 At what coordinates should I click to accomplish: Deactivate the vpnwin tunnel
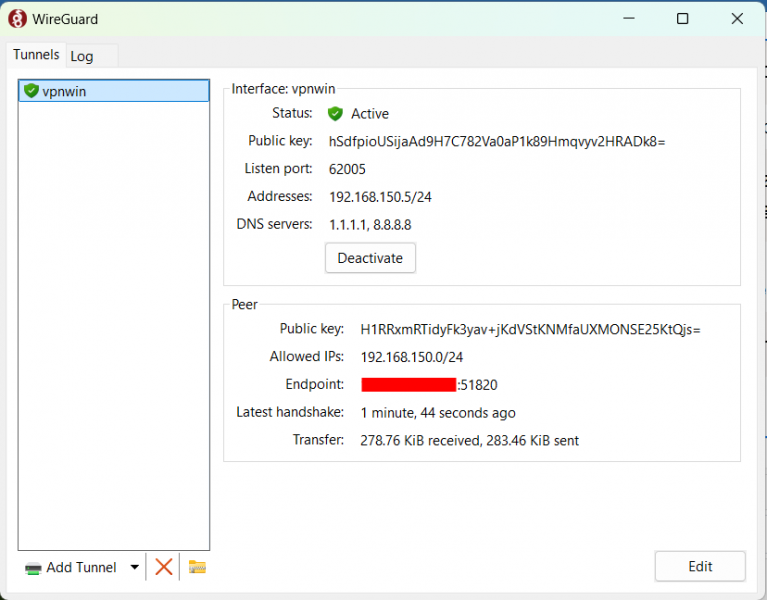(370, 258)
